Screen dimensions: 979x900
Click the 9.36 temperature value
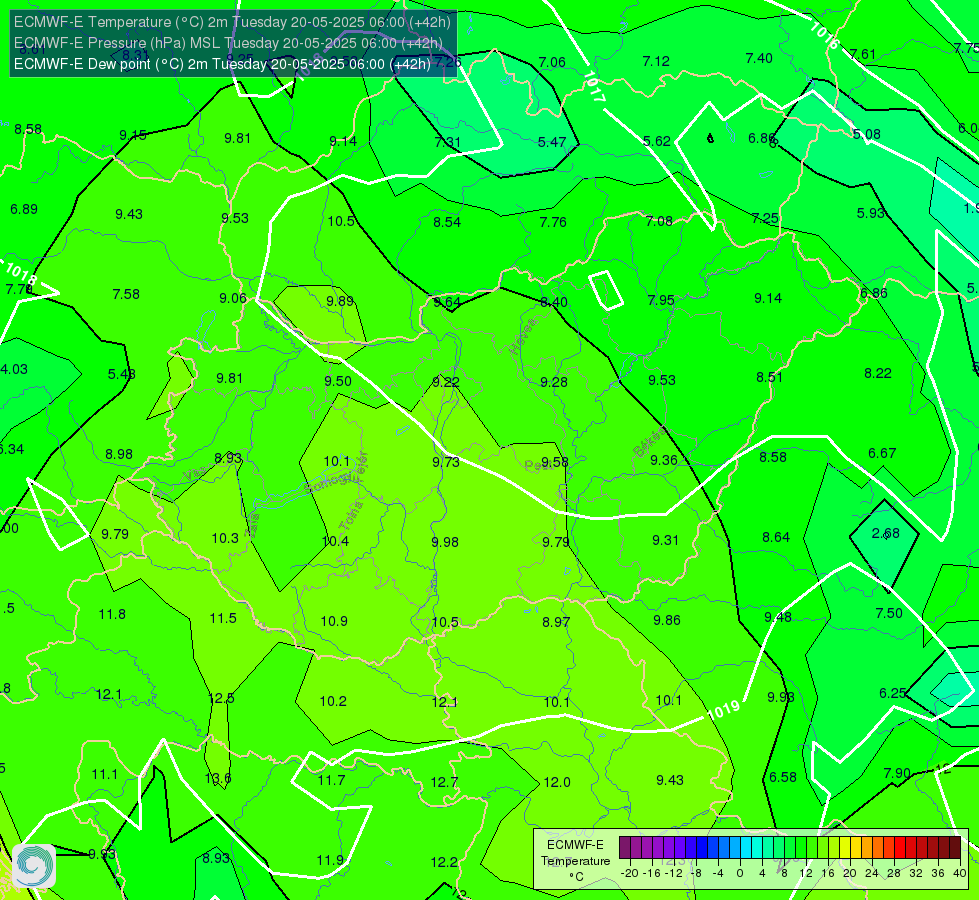[x=664, y=460]
